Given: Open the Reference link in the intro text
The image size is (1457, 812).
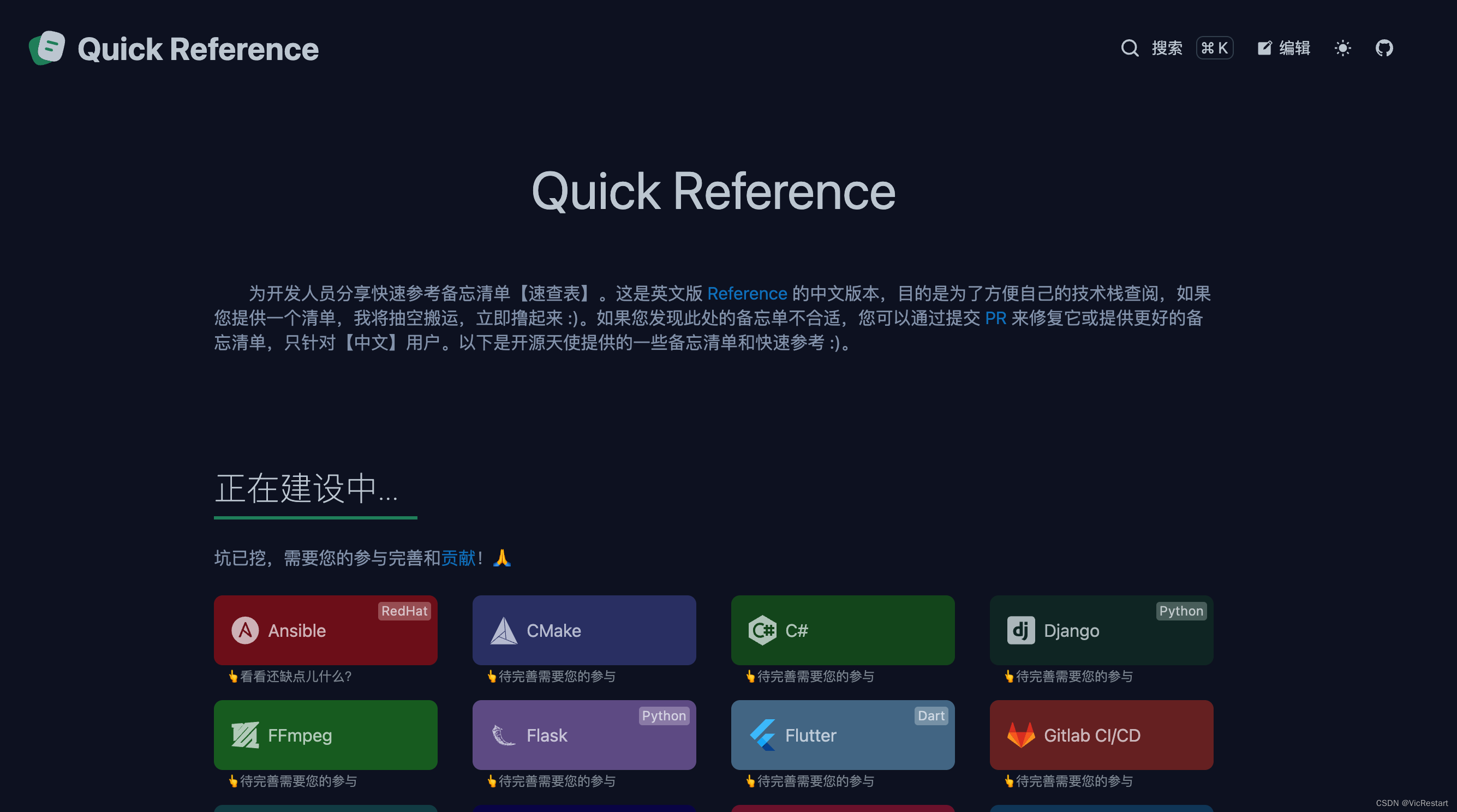Looking at the screenshot, I should (x=747, y=294).
